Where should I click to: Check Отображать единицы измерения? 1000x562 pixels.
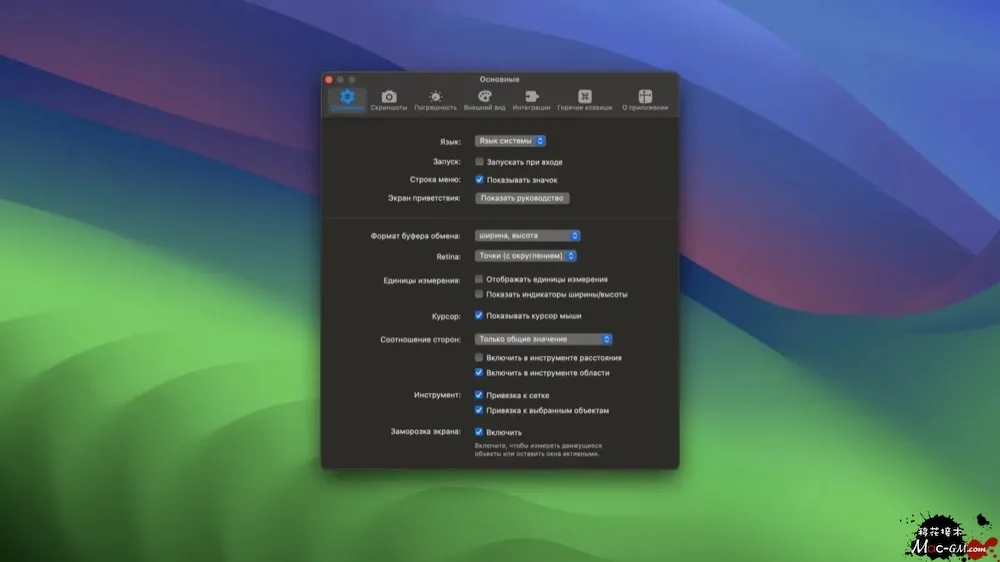(x=478, y=279)
